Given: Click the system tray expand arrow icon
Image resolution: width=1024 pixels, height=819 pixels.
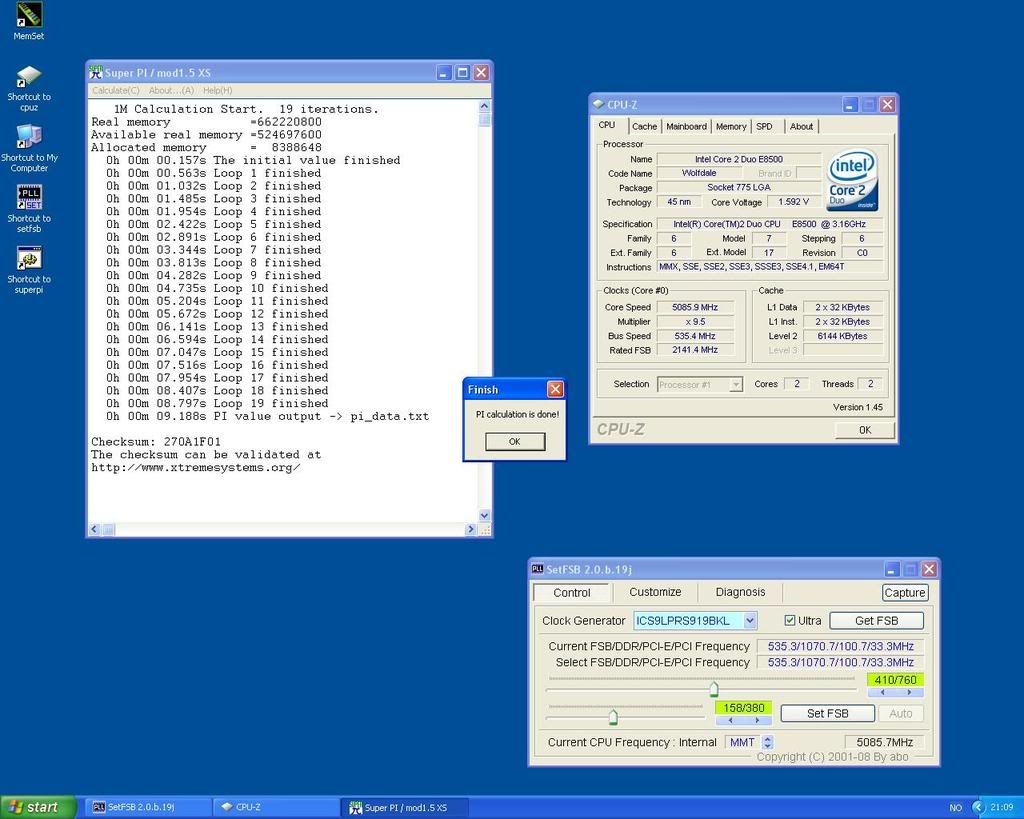Looking at the screenshot, I should coord(978,807).
